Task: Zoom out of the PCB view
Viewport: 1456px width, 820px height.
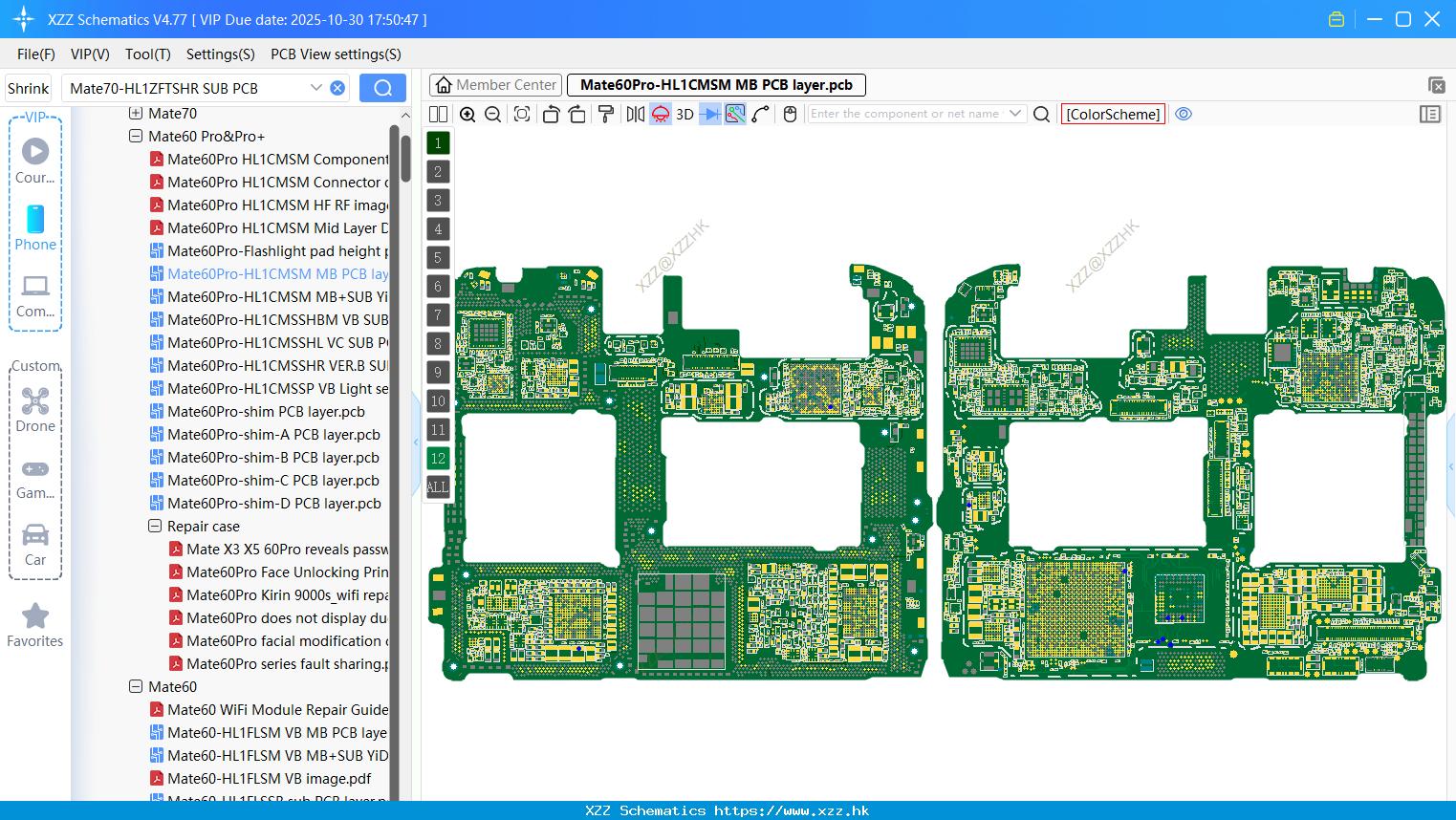Action: pyautogui.click(x=493, y=114)
